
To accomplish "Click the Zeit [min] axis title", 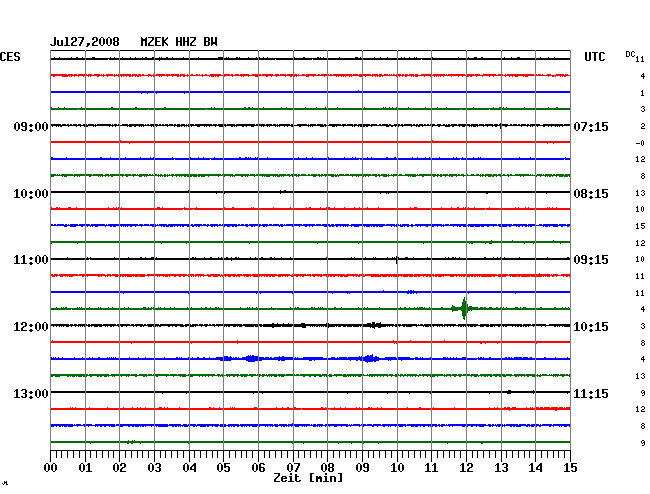I will (307, 479).
